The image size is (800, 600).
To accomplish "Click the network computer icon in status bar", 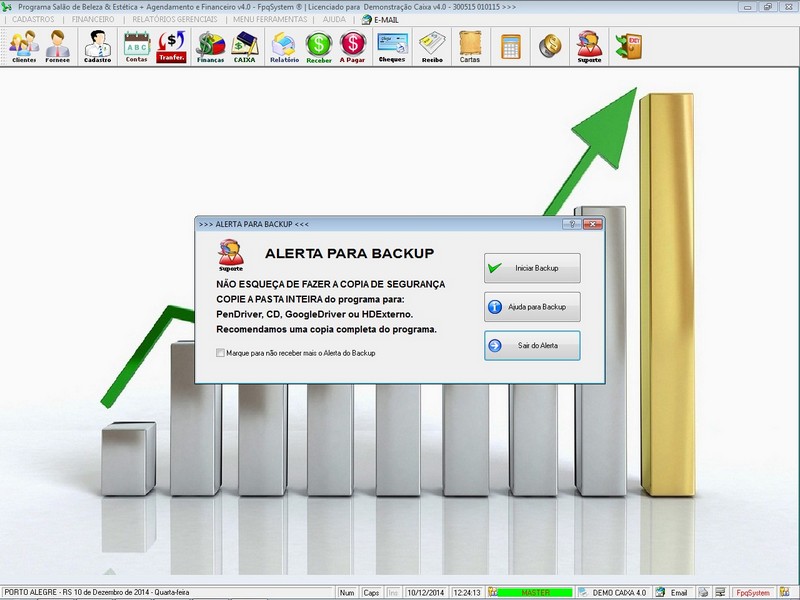I will pyautogui.click(x=720, y=592).
